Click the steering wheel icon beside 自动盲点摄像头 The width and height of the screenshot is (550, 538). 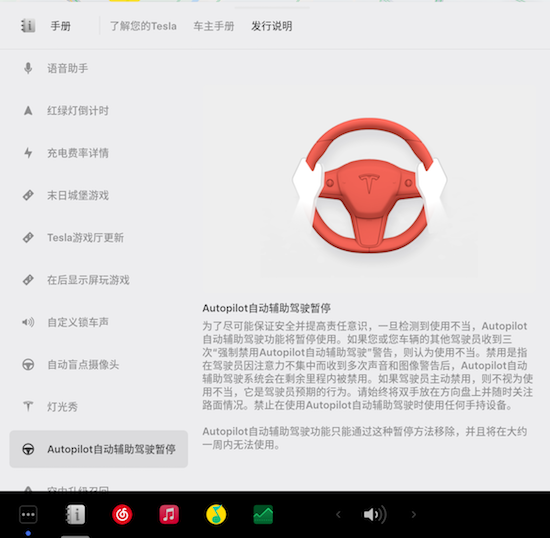click(x=28, y=365)
